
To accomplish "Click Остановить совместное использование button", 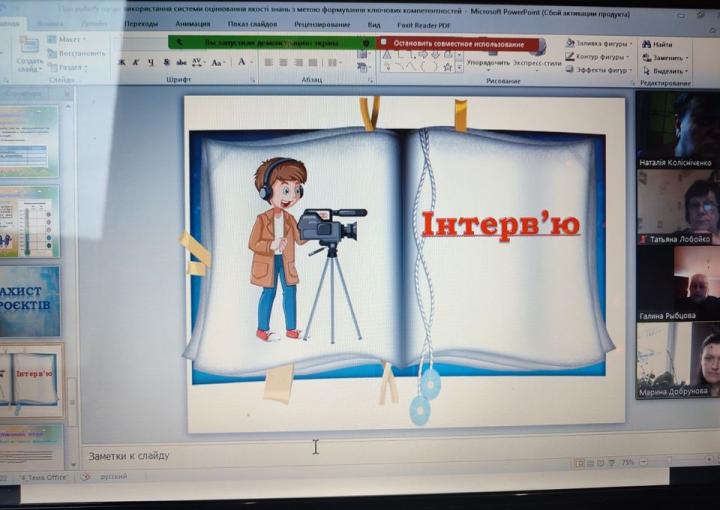I will pyautogui.click(x=458, y=44).
